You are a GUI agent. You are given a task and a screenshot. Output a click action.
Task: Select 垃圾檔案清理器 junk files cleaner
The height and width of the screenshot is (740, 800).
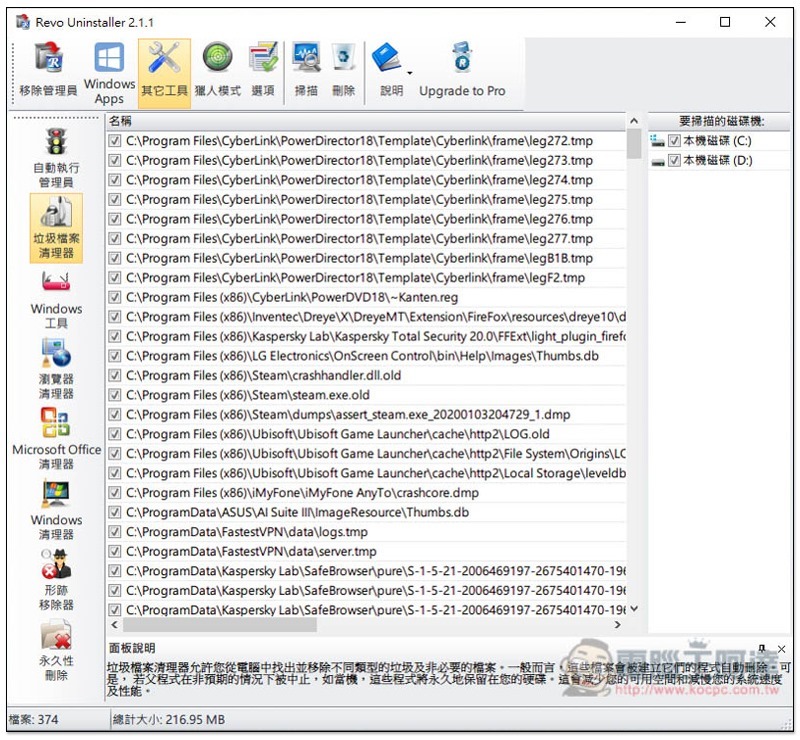(56, 228)
